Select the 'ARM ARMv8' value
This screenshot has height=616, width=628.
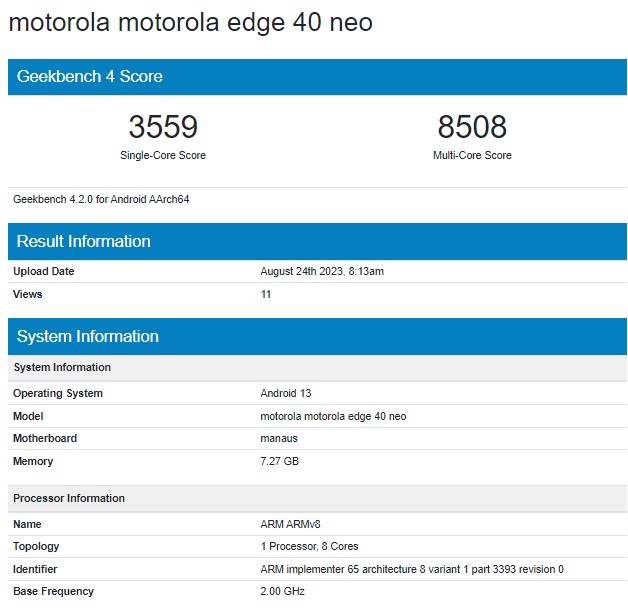point(290,524)
